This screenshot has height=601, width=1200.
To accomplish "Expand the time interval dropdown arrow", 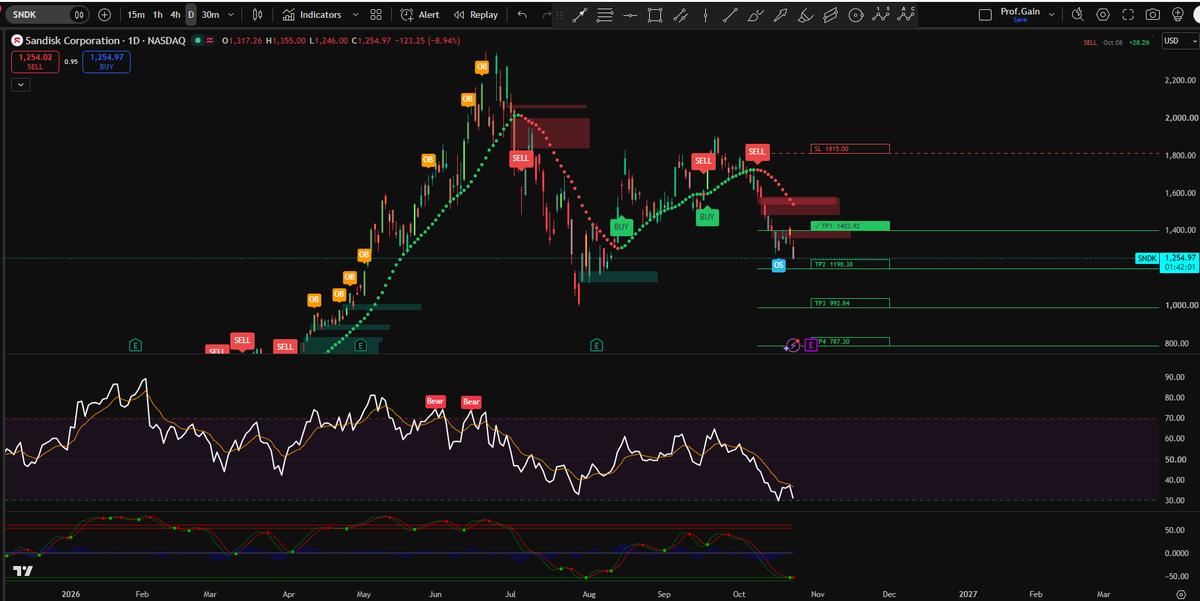I will click(x=231, y=15).
